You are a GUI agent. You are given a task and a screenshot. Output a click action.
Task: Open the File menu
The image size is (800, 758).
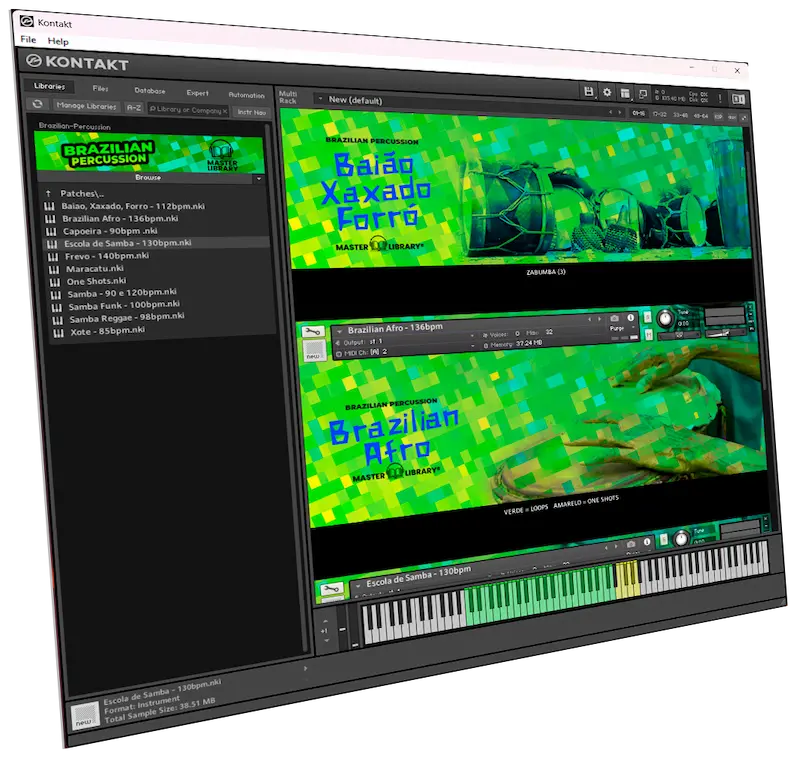[x=28, y=39]
